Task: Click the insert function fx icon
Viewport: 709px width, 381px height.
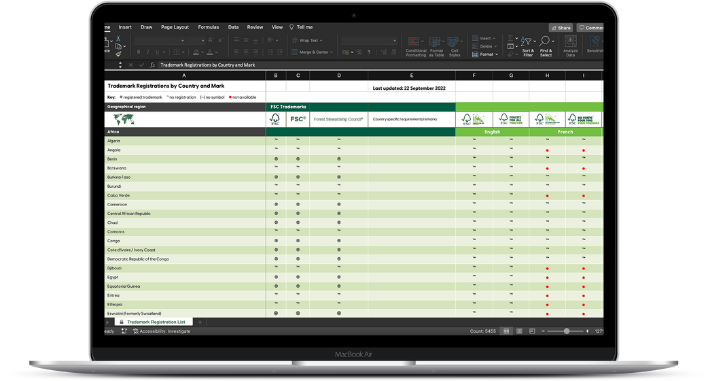Action: pyautogui.click(x=152, y=65)
